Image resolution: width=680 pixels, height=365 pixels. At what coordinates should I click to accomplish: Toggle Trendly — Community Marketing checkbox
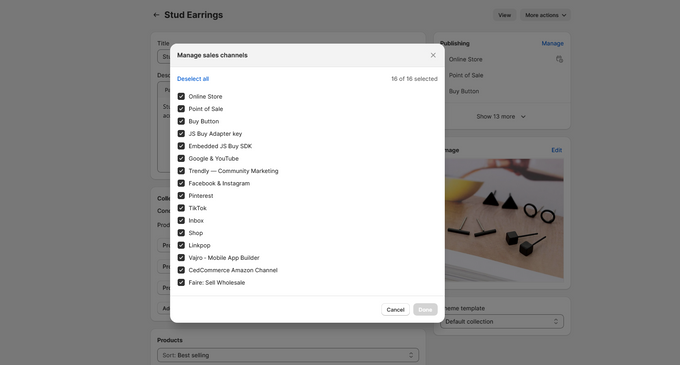pyautogui.click(x=181, y=171)
